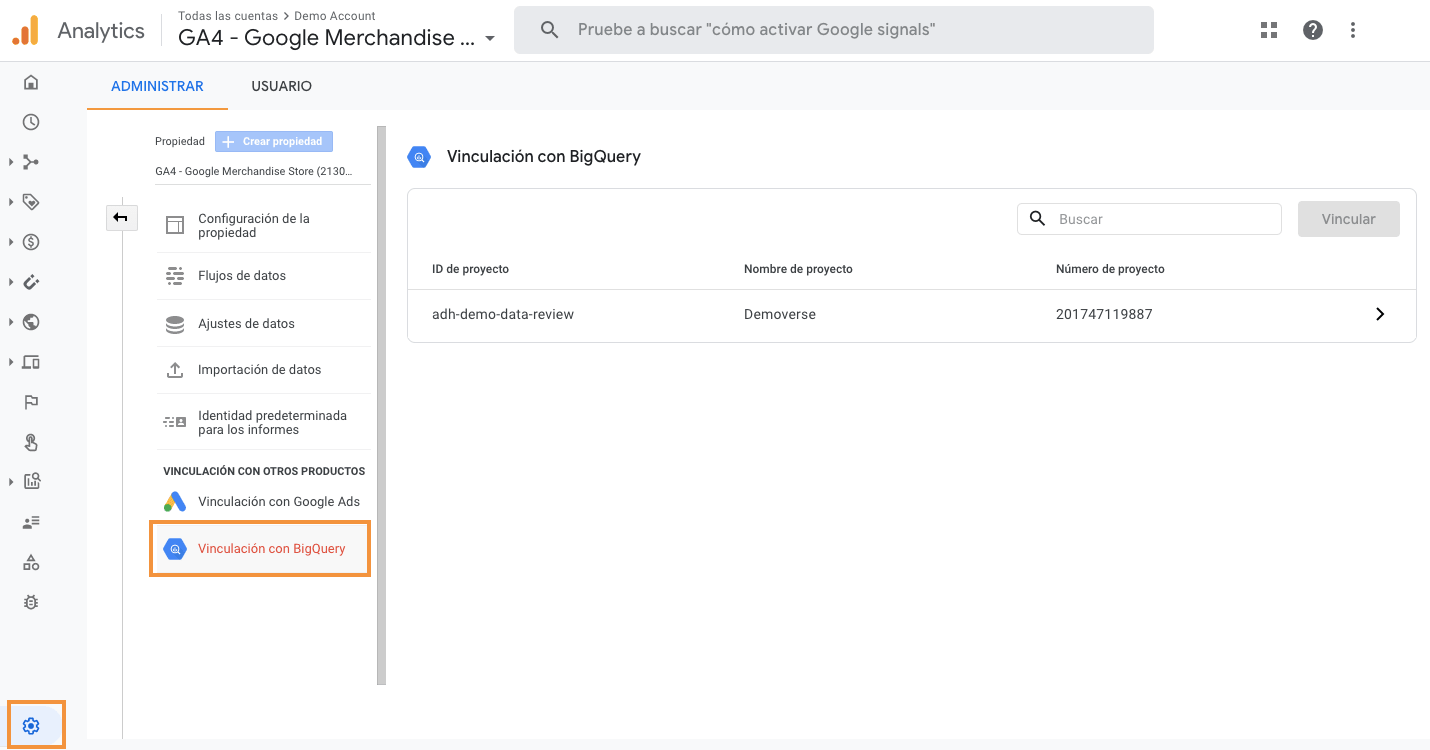
Task: Click the magnifier icon in top search bar
Action: pos(549,30)
